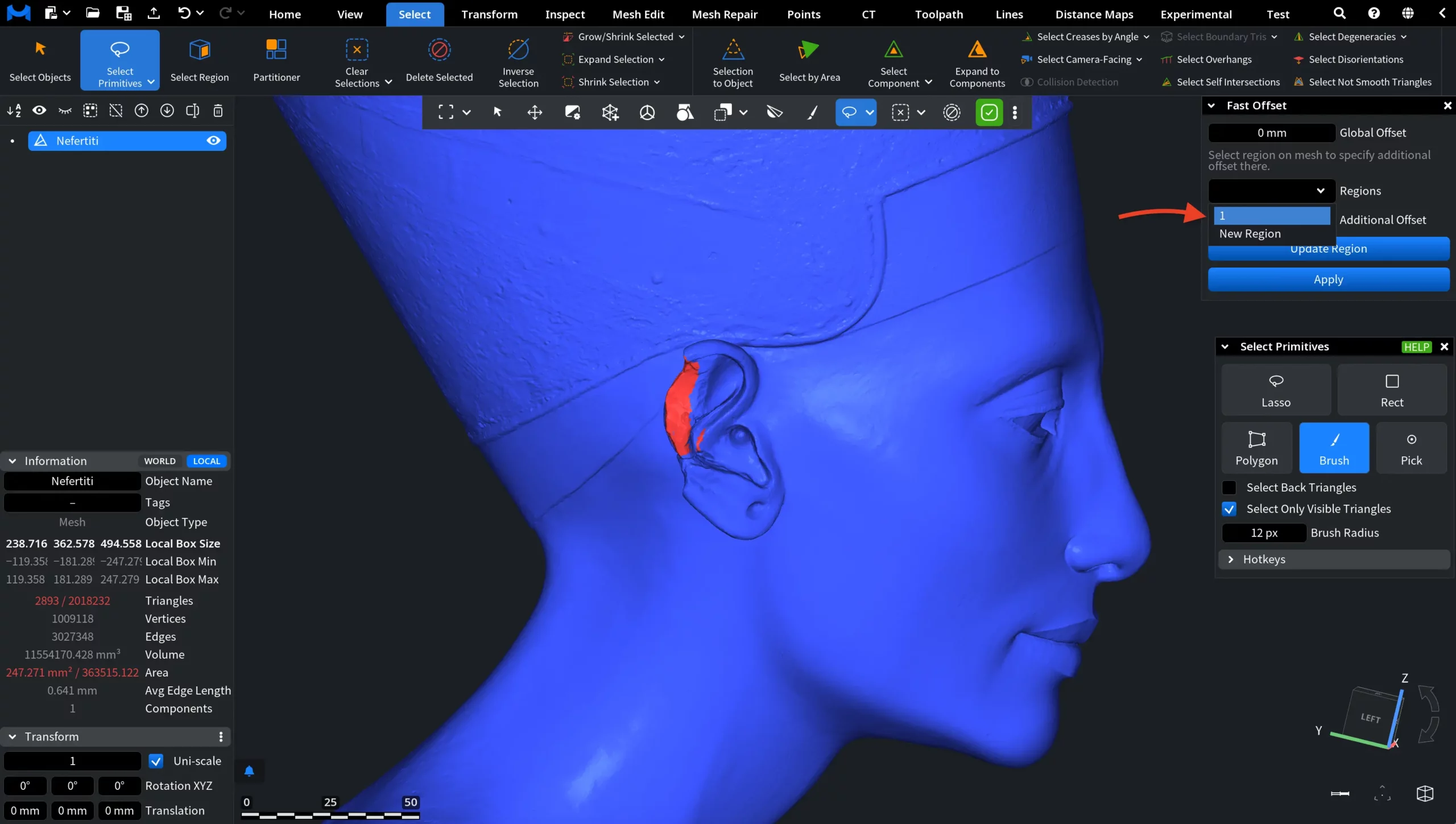Open the Select Region tool
The height and width of the screenshot is (824, 1456).
pos(200,60)
